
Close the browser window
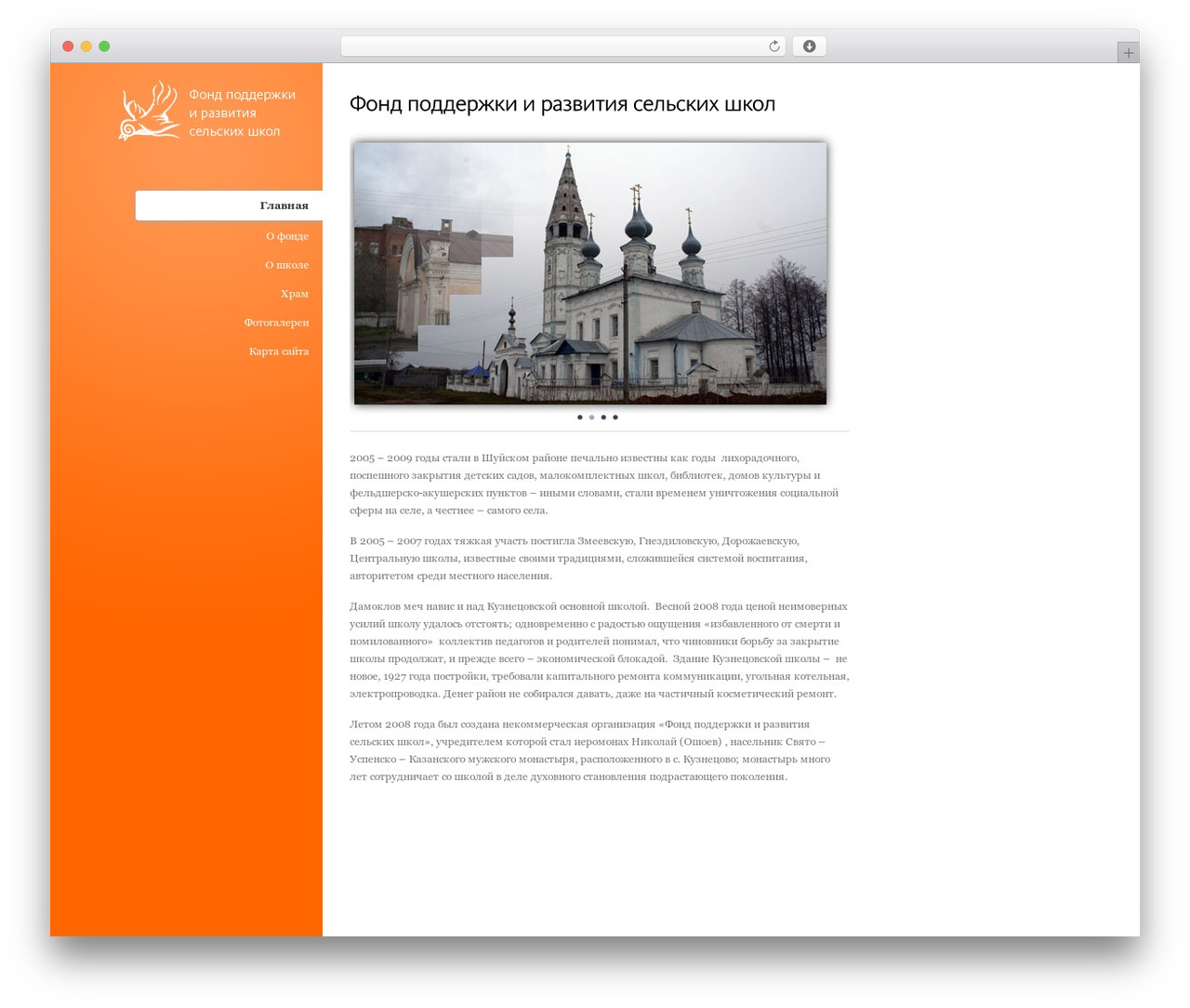pyautogui.click(x=68, y=46)
